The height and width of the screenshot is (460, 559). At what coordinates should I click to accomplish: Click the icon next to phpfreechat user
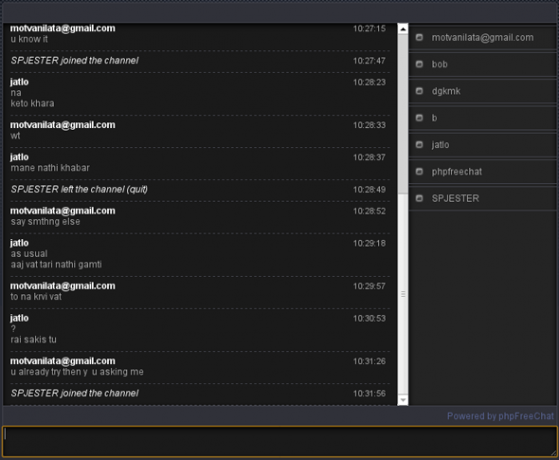[x=419, y=171]
